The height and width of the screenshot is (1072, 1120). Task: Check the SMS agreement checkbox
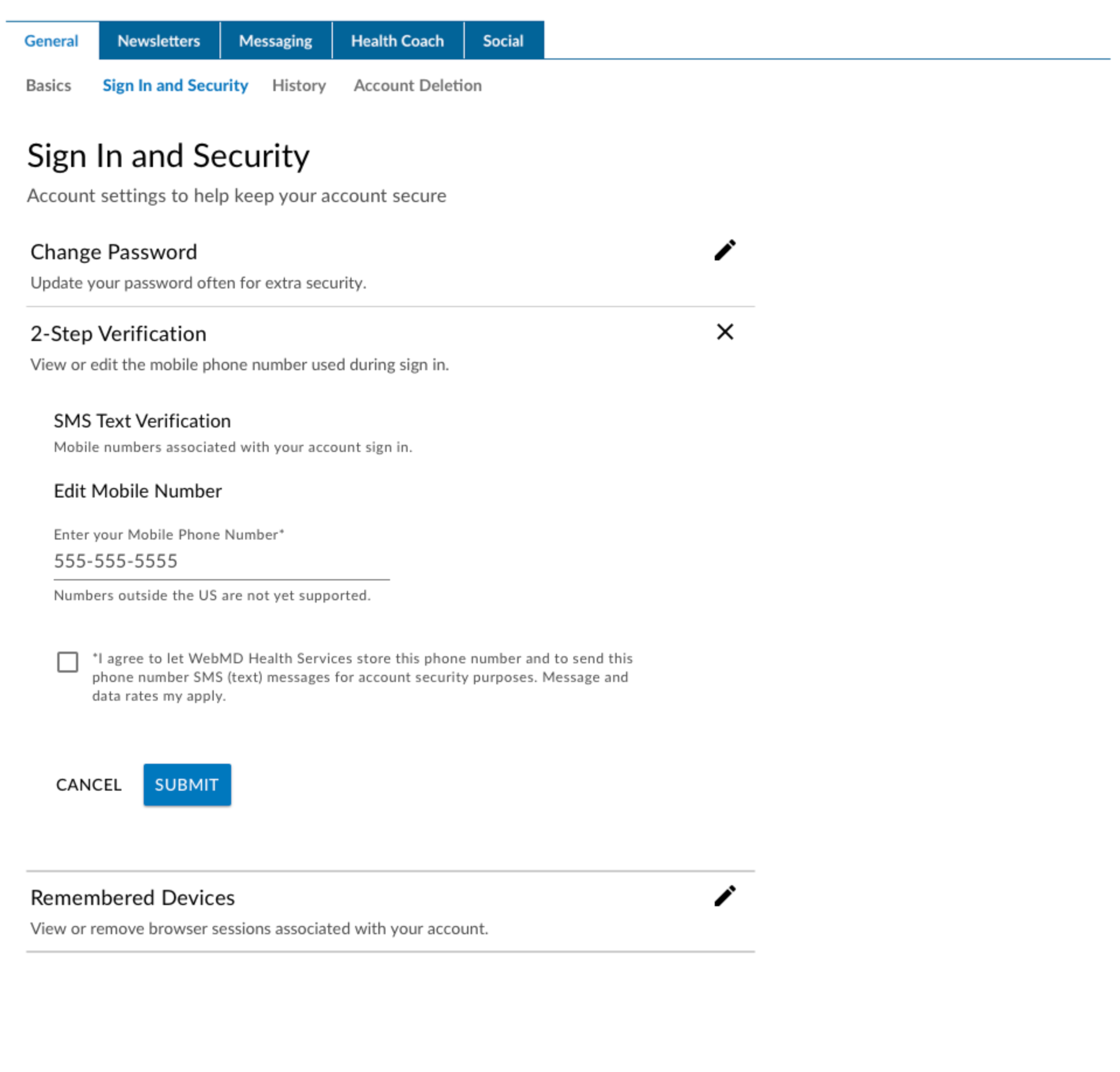(x=68, y=662)
